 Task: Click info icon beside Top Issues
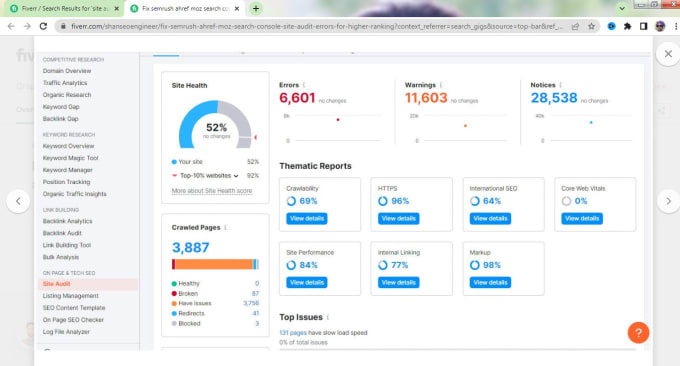pyautogui.click(x=328, y=317)
